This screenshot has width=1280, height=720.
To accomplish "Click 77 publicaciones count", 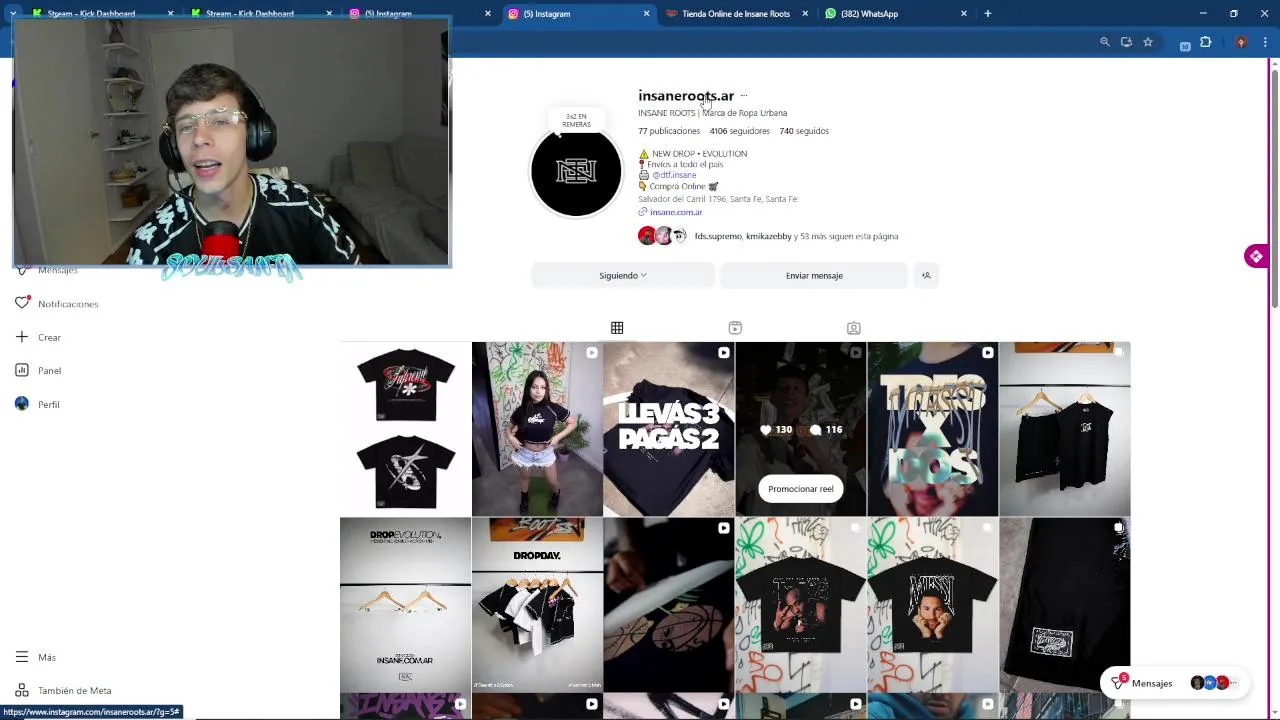I will click(669, 131).
